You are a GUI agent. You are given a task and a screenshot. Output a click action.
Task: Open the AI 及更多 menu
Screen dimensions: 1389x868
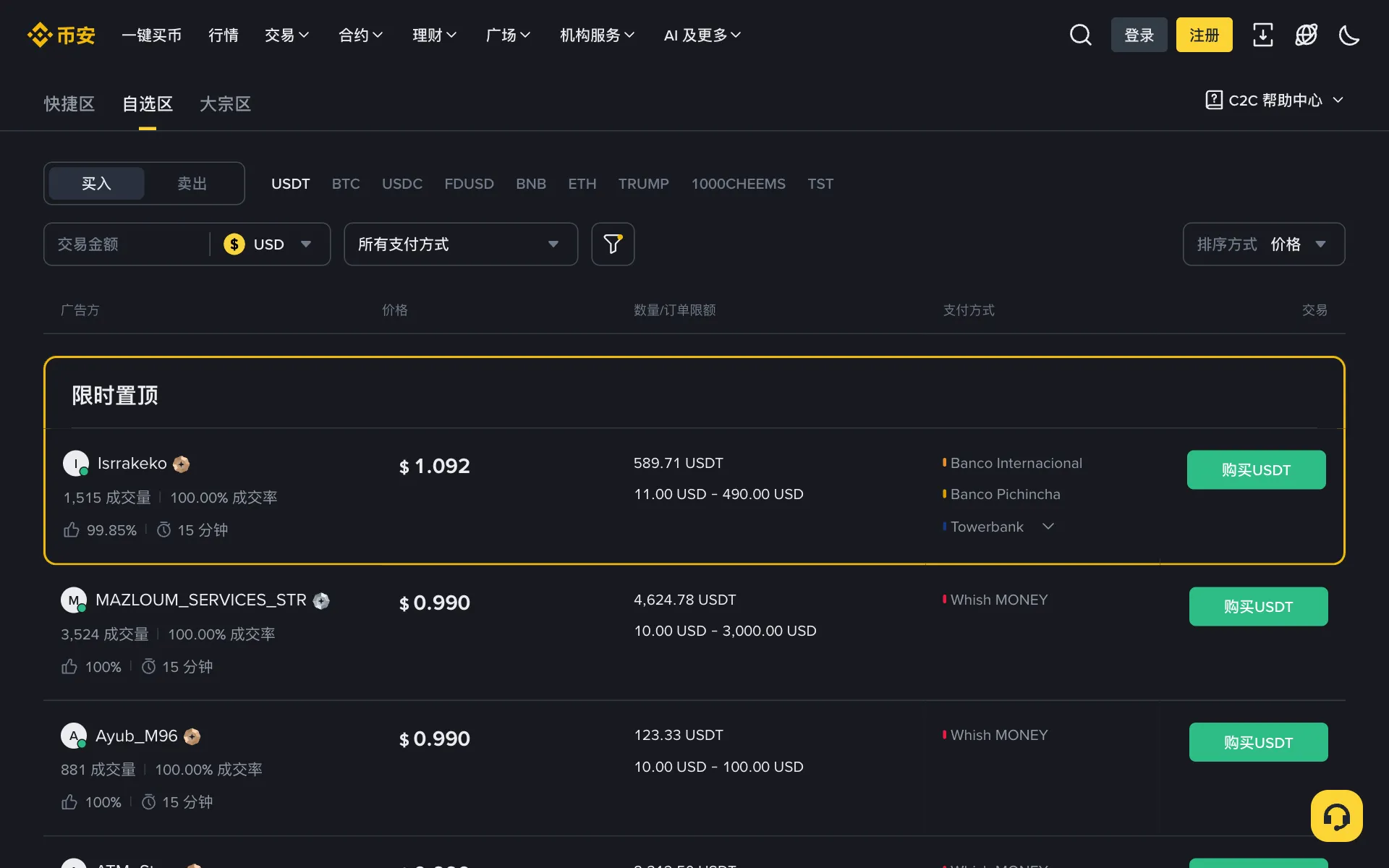click(702, 35)
